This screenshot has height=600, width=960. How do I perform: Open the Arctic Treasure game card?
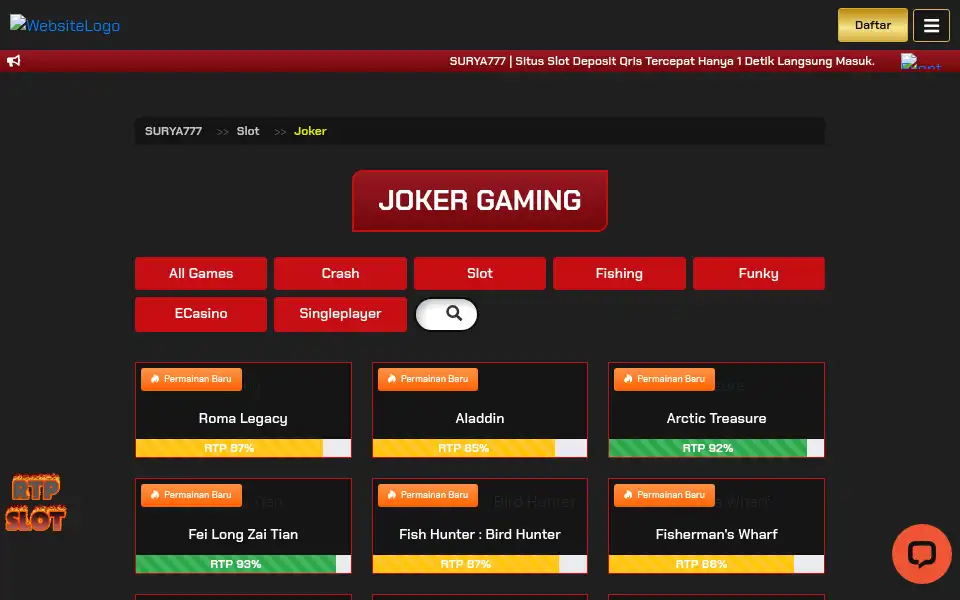click(x=716, y=410)
